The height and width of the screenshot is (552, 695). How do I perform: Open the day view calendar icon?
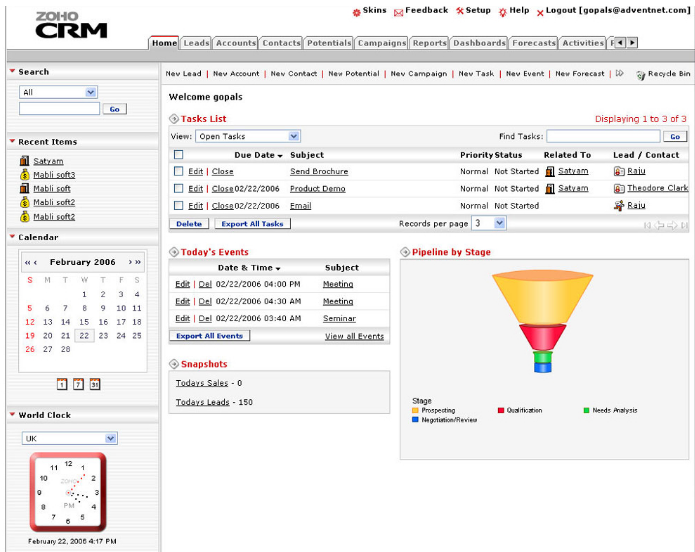(x=62, y=384)
